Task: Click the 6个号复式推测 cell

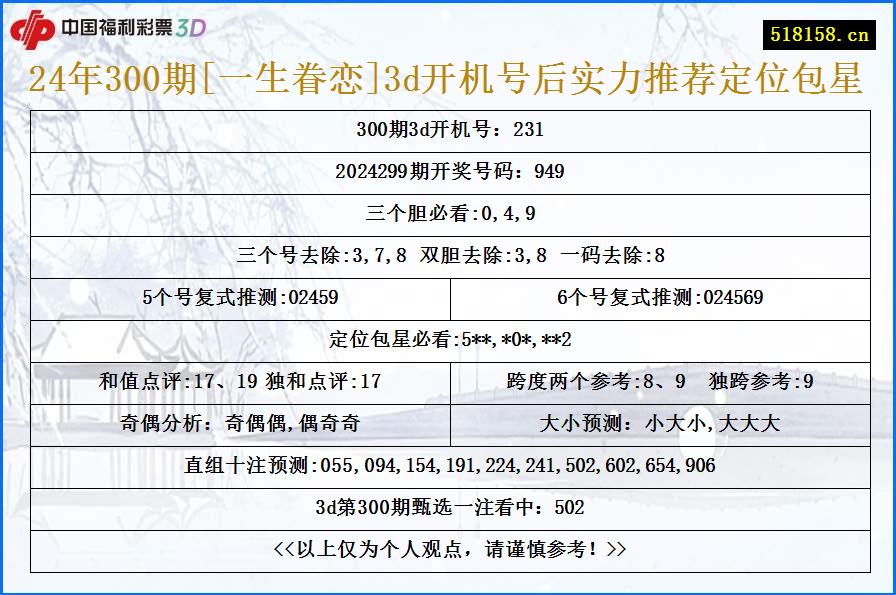Action: [660, 296]
